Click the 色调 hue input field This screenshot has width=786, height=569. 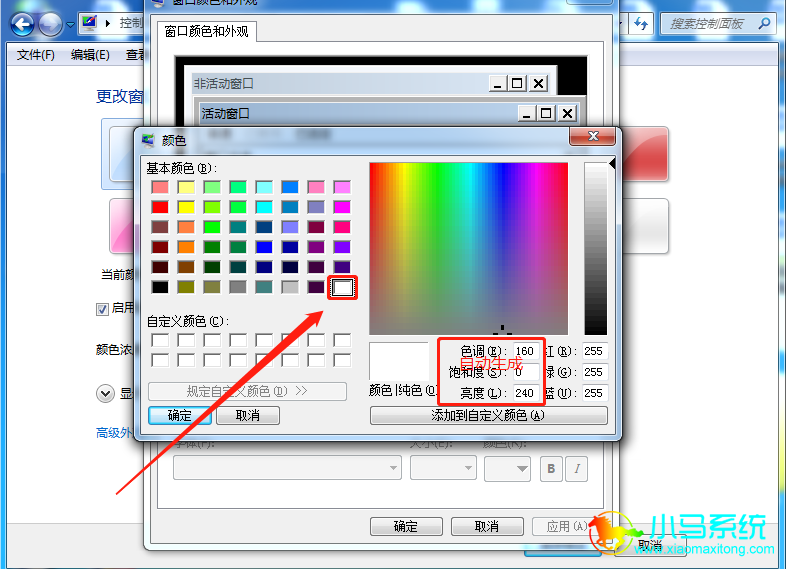[525, 351]
